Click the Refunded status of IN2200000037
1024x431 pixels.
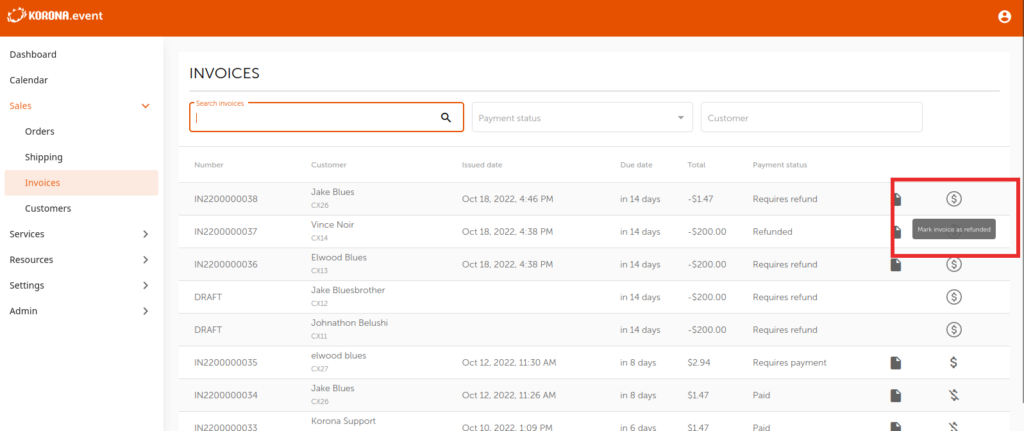point(773,231)
